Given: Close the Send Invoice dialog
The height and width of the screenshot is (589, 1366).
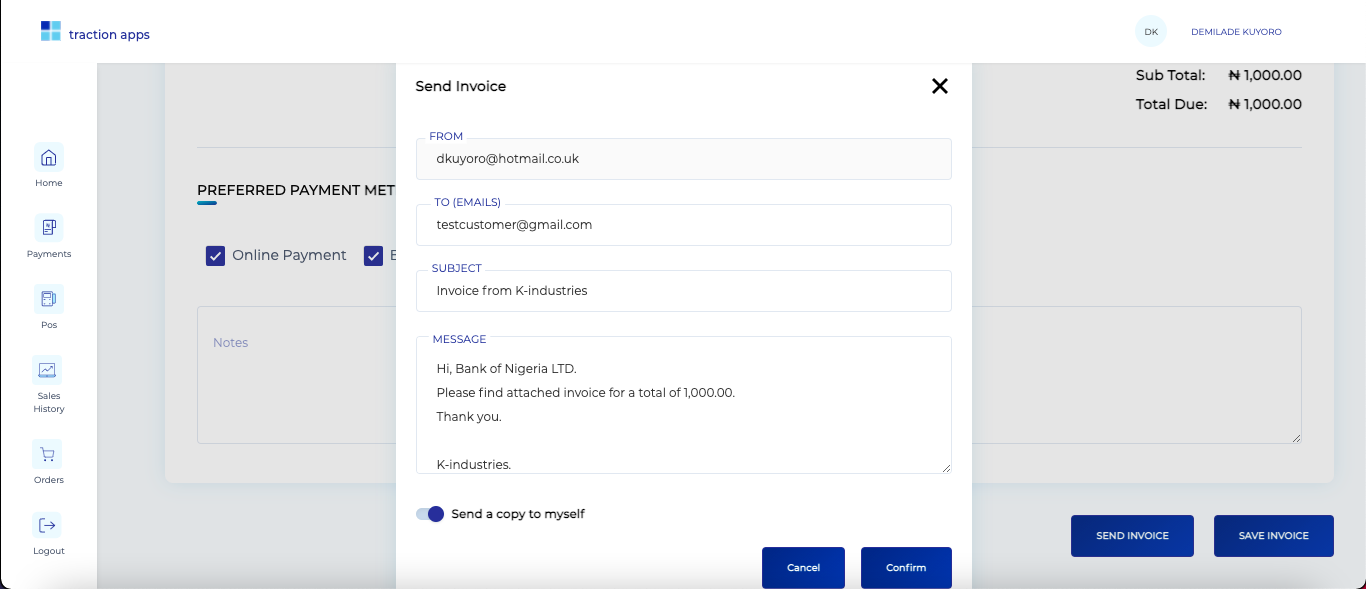Looking at the screenshot, I should 939,86.
